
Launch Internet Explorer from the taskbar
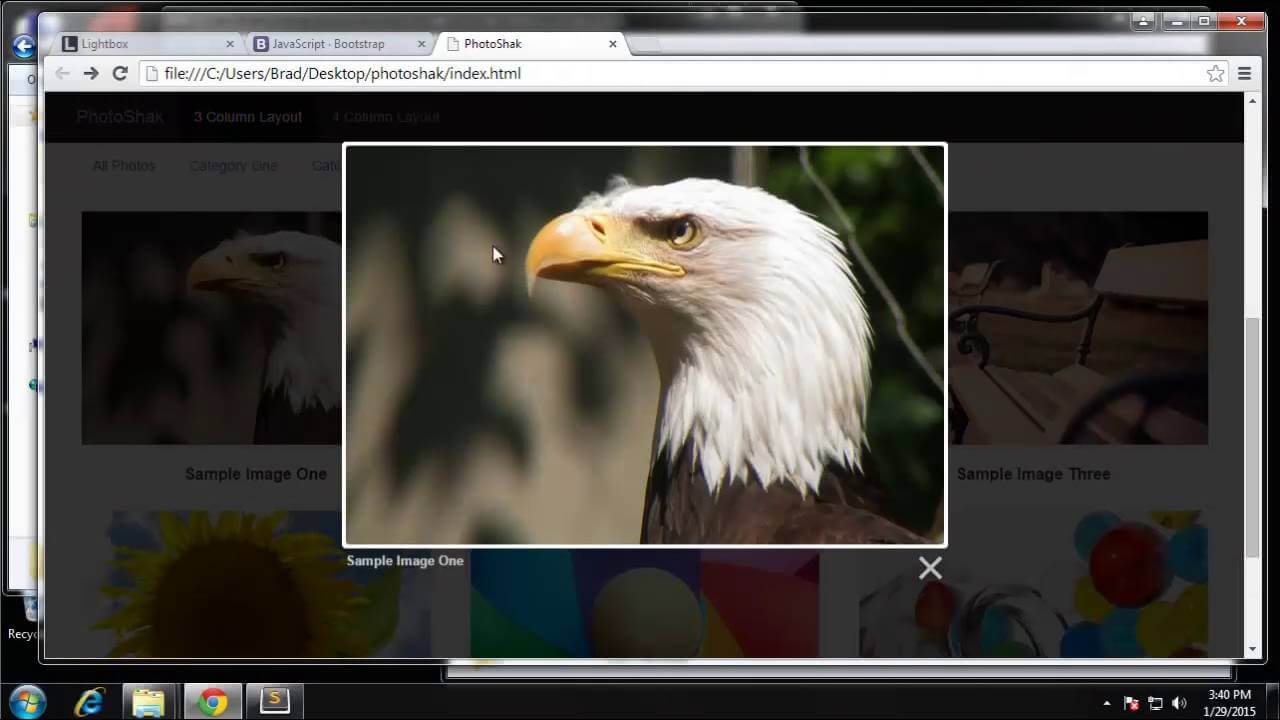(90, 702)
